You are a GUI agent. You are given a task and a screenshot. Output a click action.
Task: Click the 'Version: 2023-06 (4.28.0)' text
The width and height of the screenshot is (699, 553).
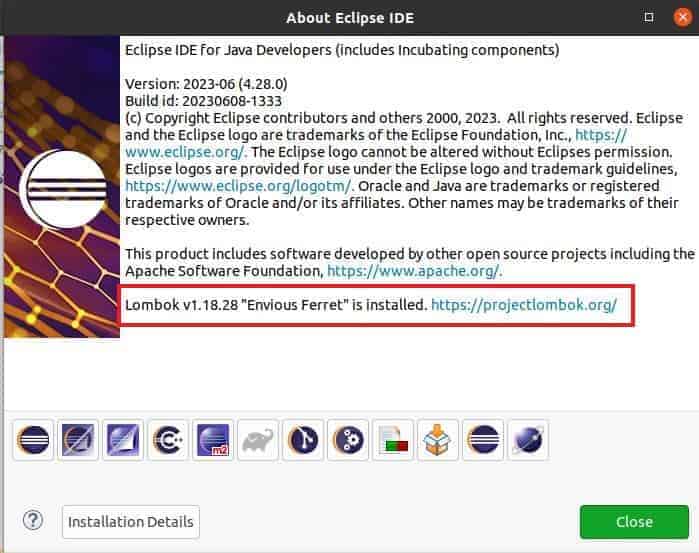(x=206, y=84)
